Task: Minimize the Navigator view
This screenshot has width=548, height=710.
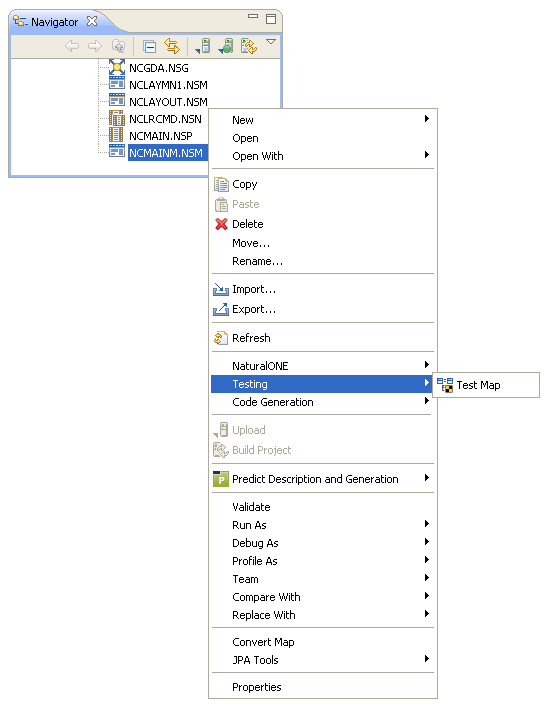Action: (253, 16)
